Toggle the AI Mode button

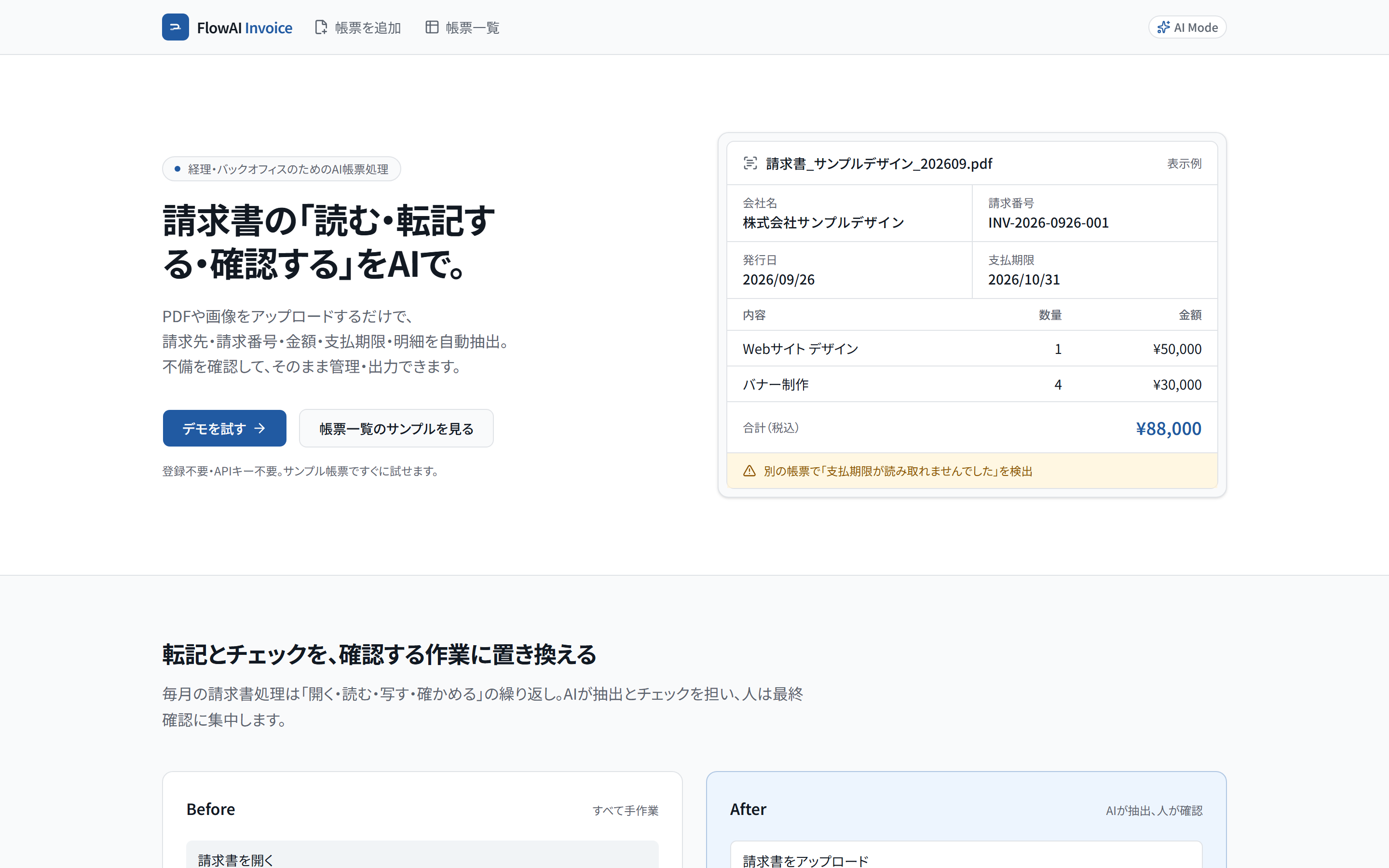tap(1187, 27)
